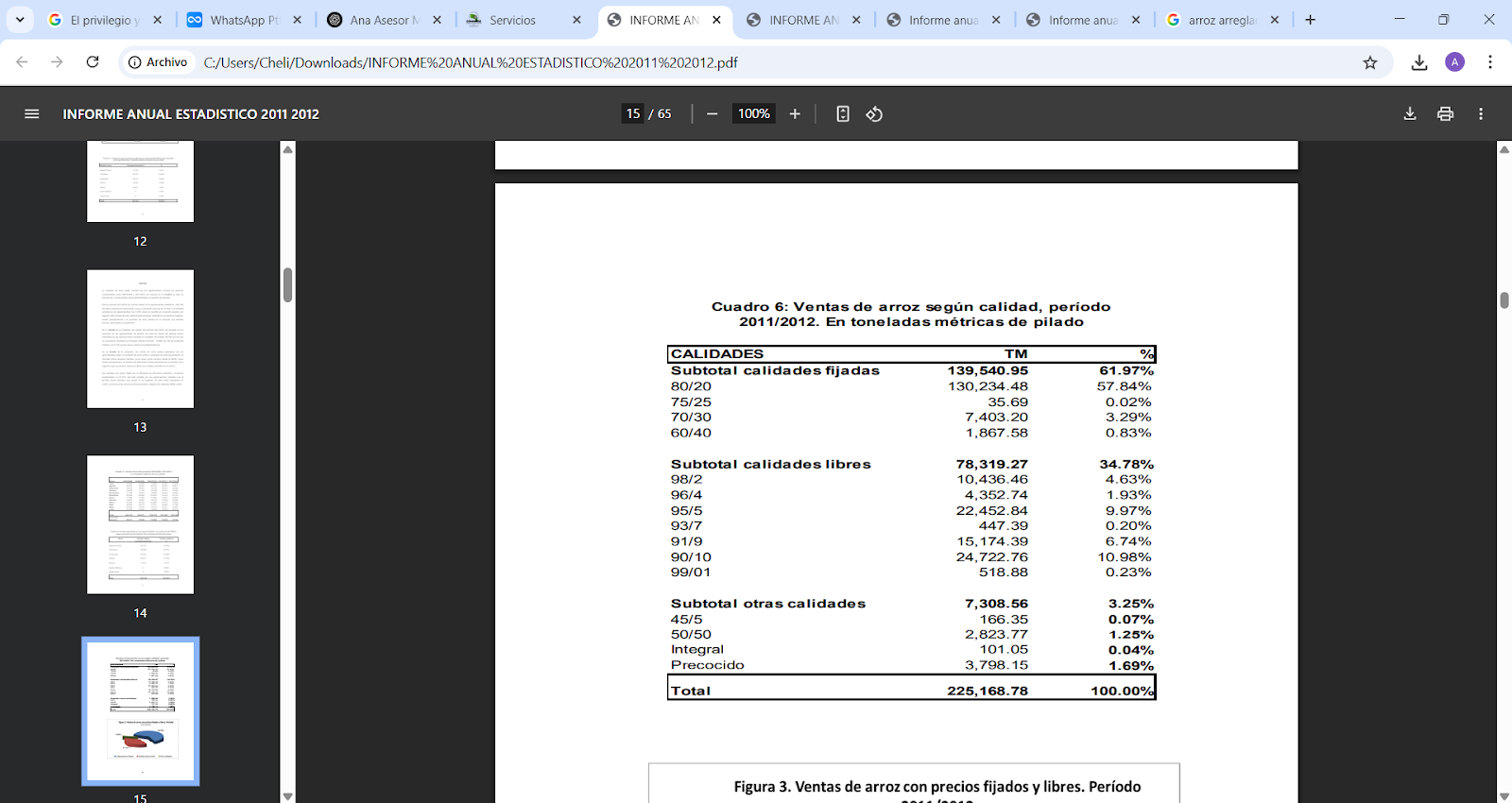Rotate the document counterclockwise
Viewport: 1512px width, 803px height.
[x=874, y=113]
